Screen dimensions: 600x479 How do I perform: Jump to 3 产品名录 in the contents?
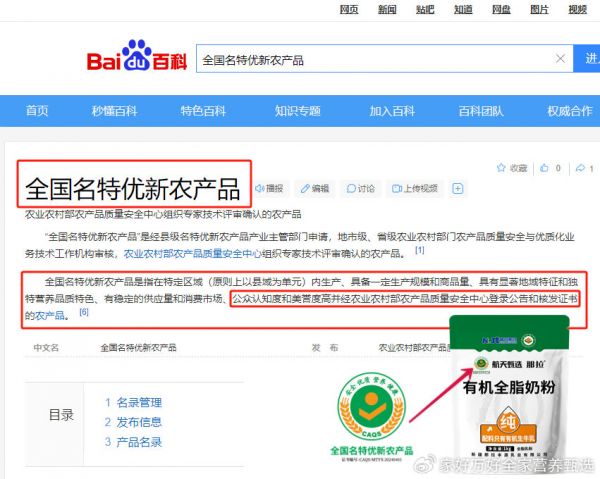[x=133, y=442]
